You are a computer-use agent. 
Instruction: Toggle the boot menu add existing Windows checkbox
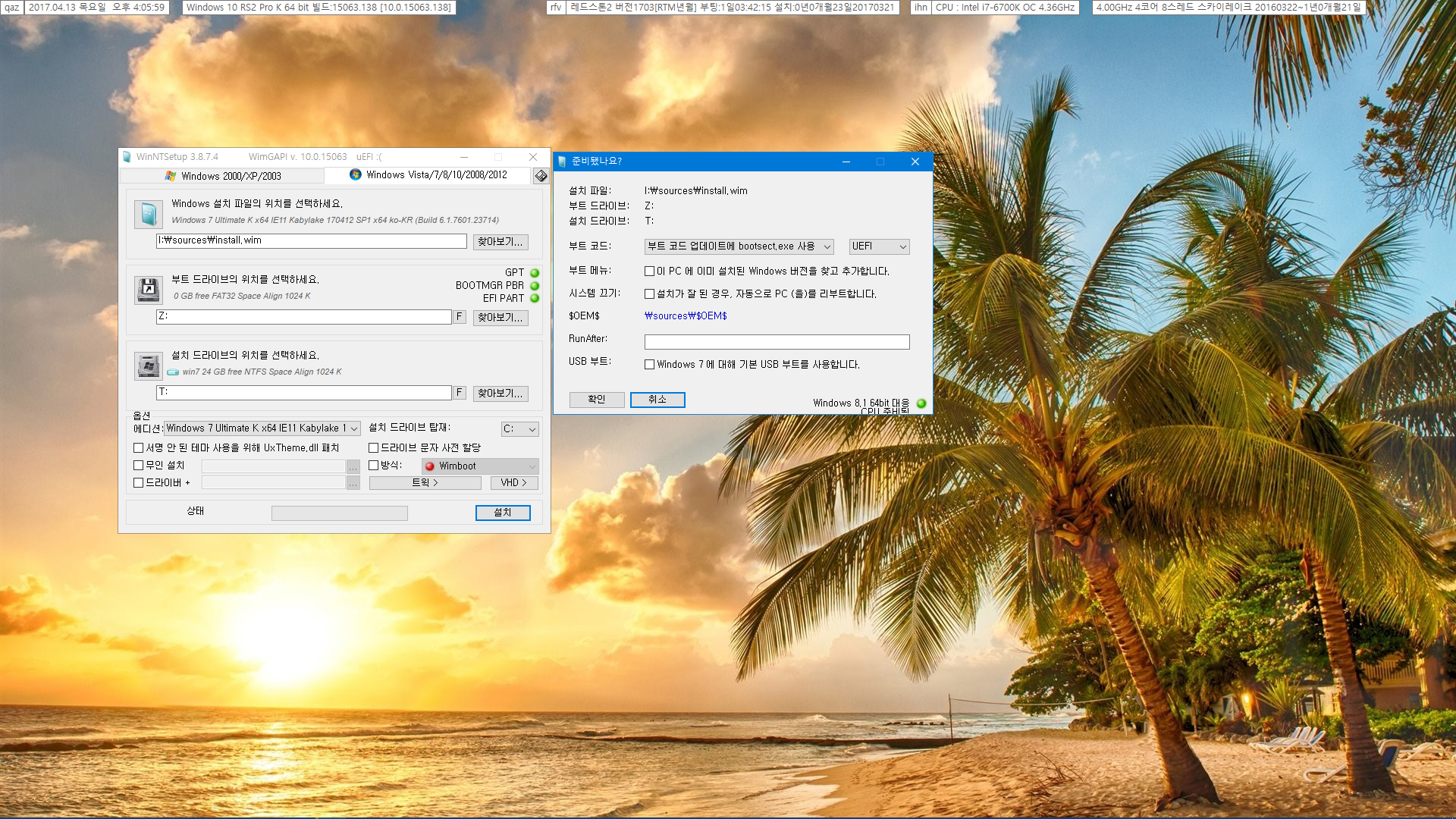coord(649,271)
